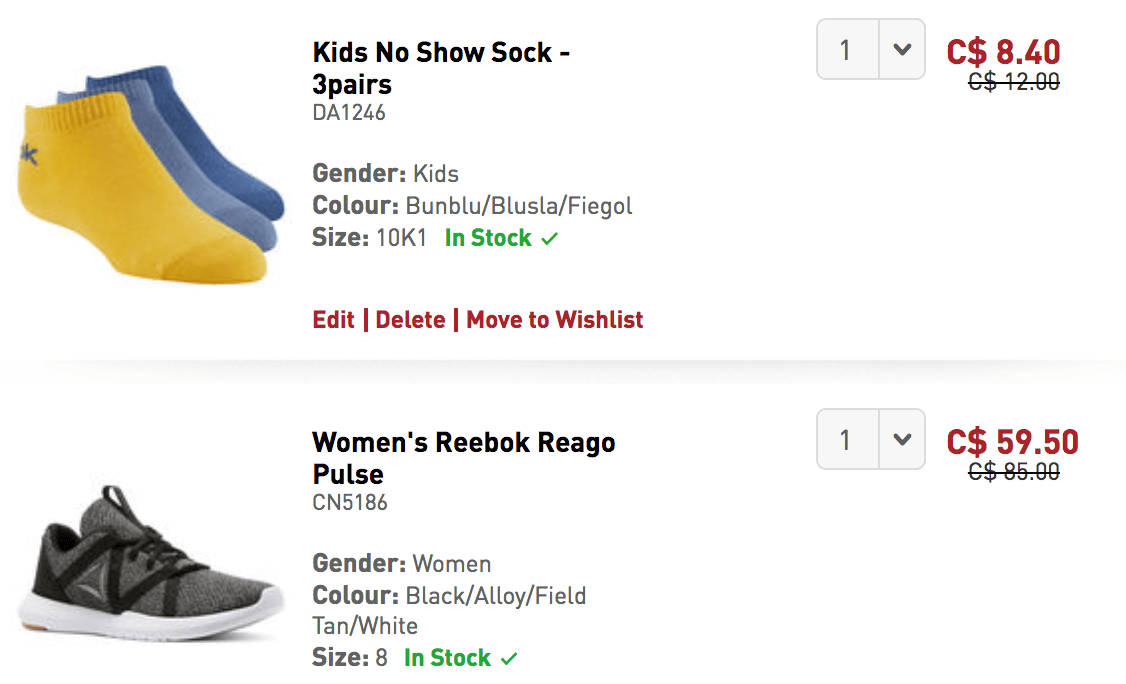Click the crossed-out C$ 85.00 original price
This screenshot has height=684, width=1126.
pyautogui.click(x=1013, y=472)
